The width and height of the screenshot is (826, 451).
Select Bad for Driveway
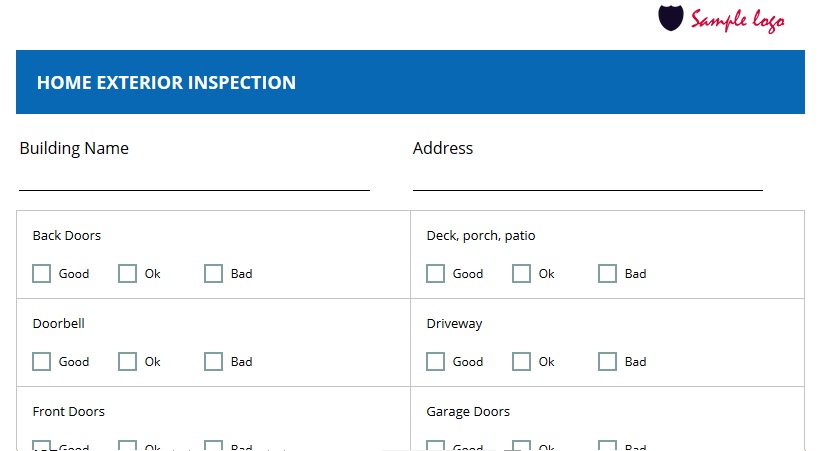pos(607,361)
